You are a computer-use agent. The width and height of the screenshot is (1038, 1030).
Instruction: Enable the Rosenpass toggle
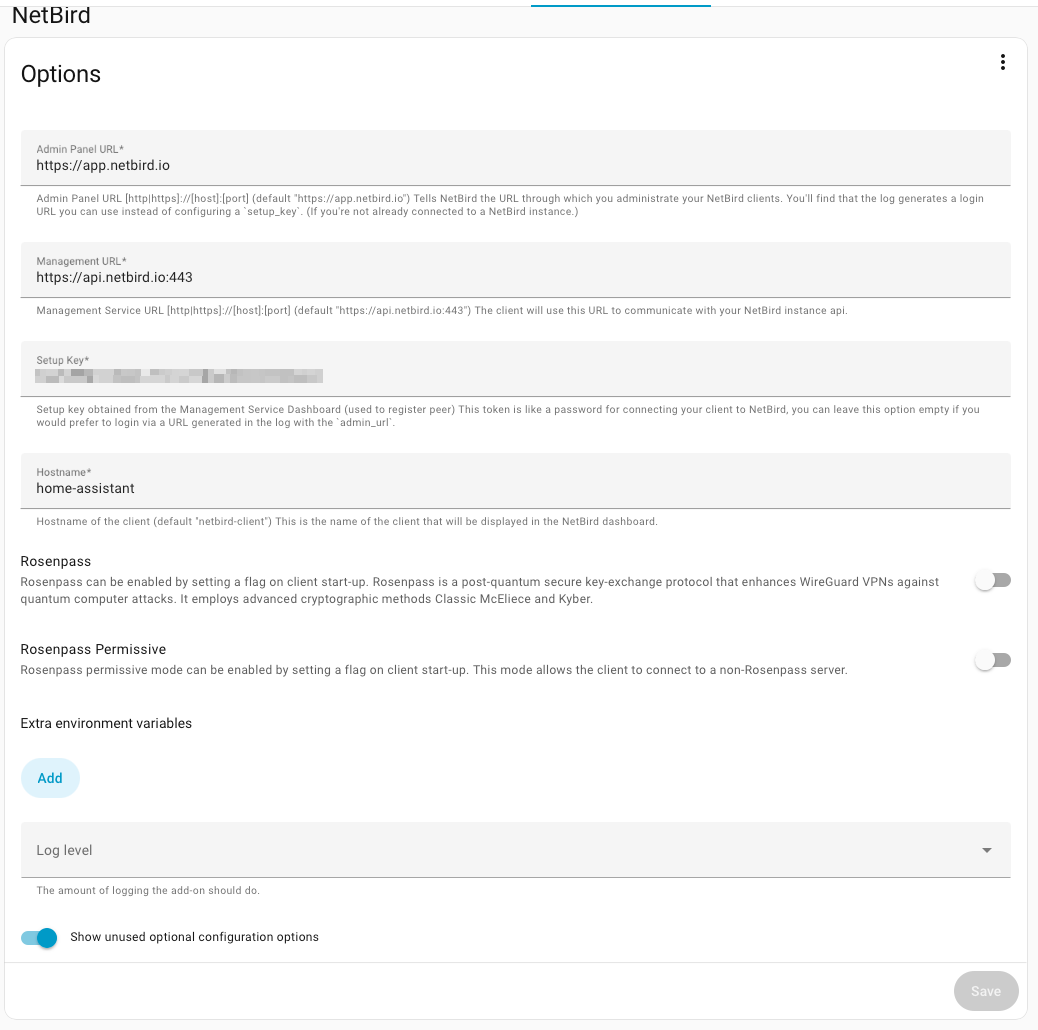993,581
